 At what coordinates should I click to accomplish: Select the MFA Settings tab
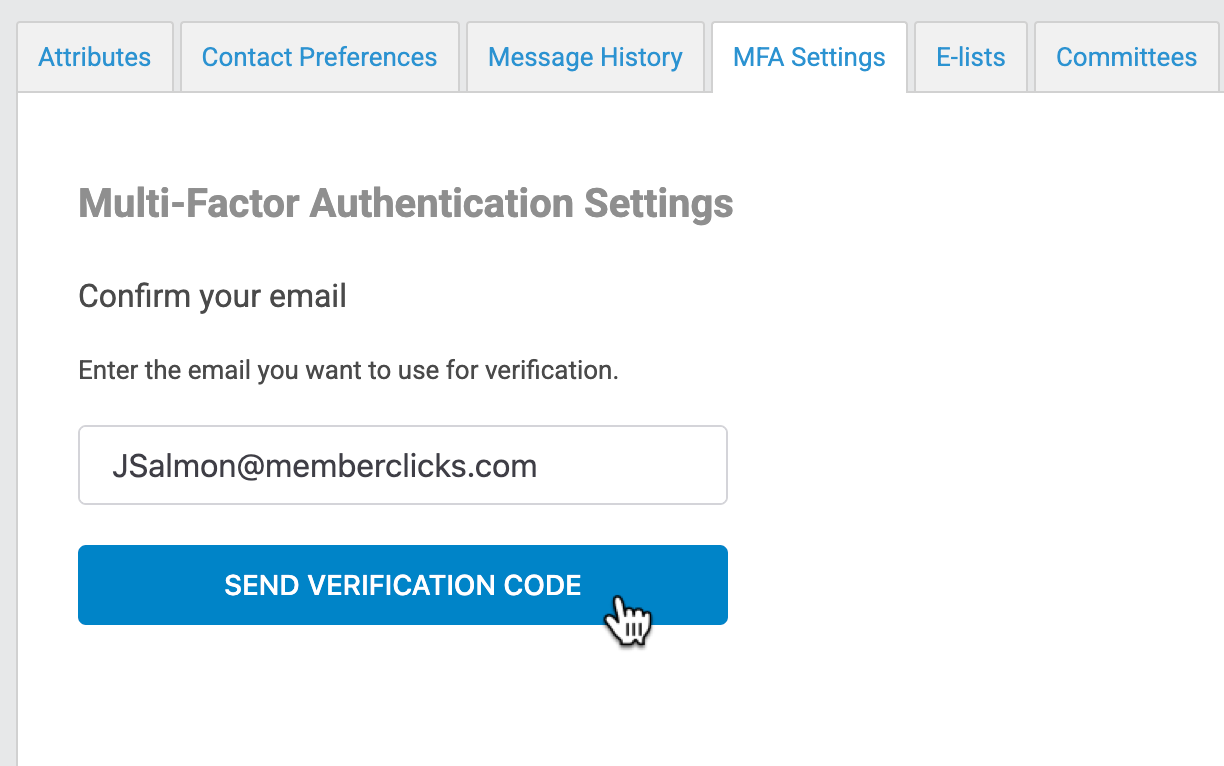coord(809,57)
